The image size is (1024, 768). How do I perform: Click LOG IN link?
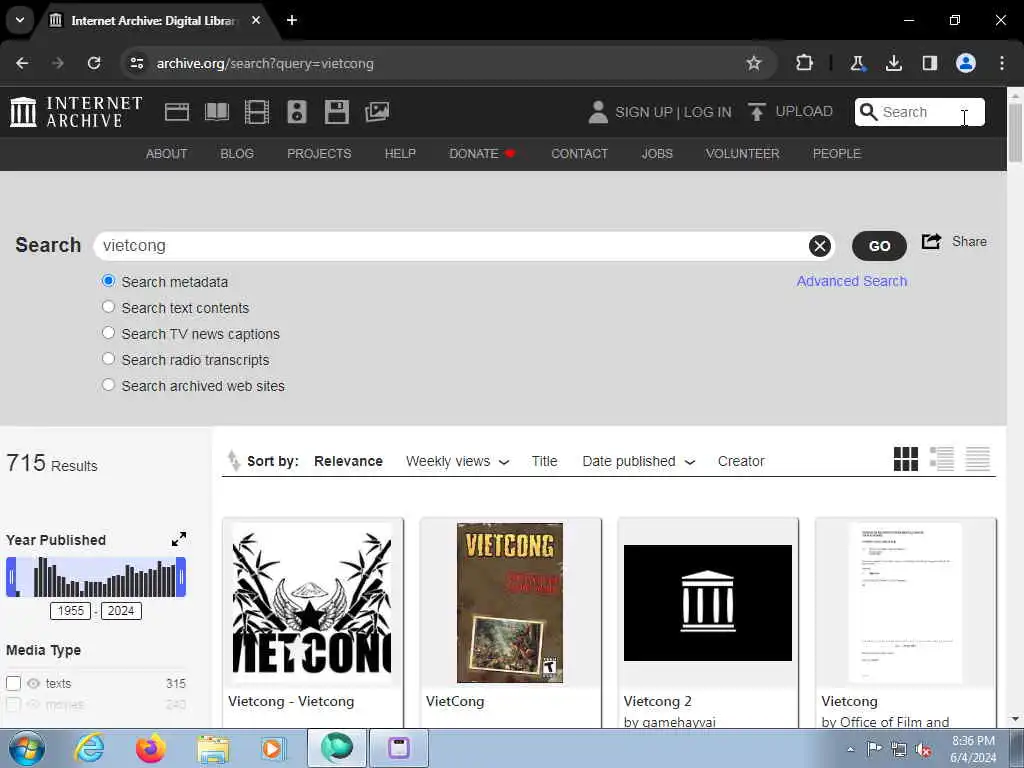[x=708, y=112]
